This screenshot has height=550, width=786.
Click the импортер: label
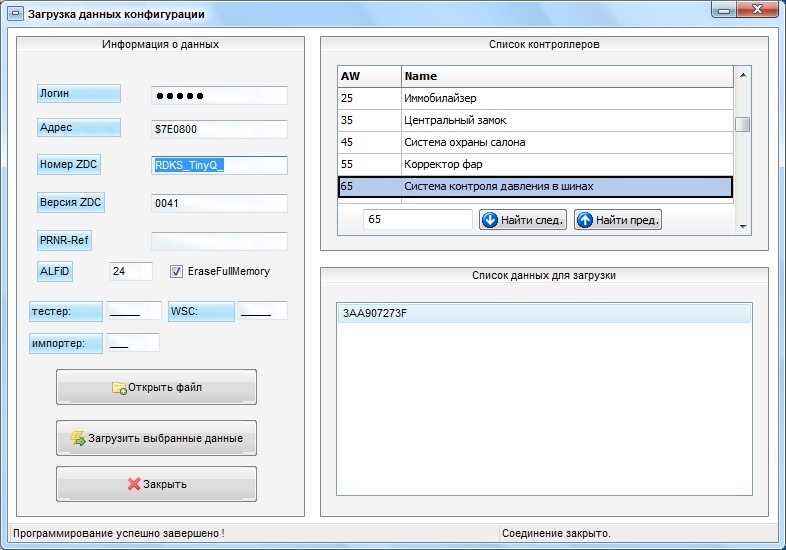click(66, 343)
